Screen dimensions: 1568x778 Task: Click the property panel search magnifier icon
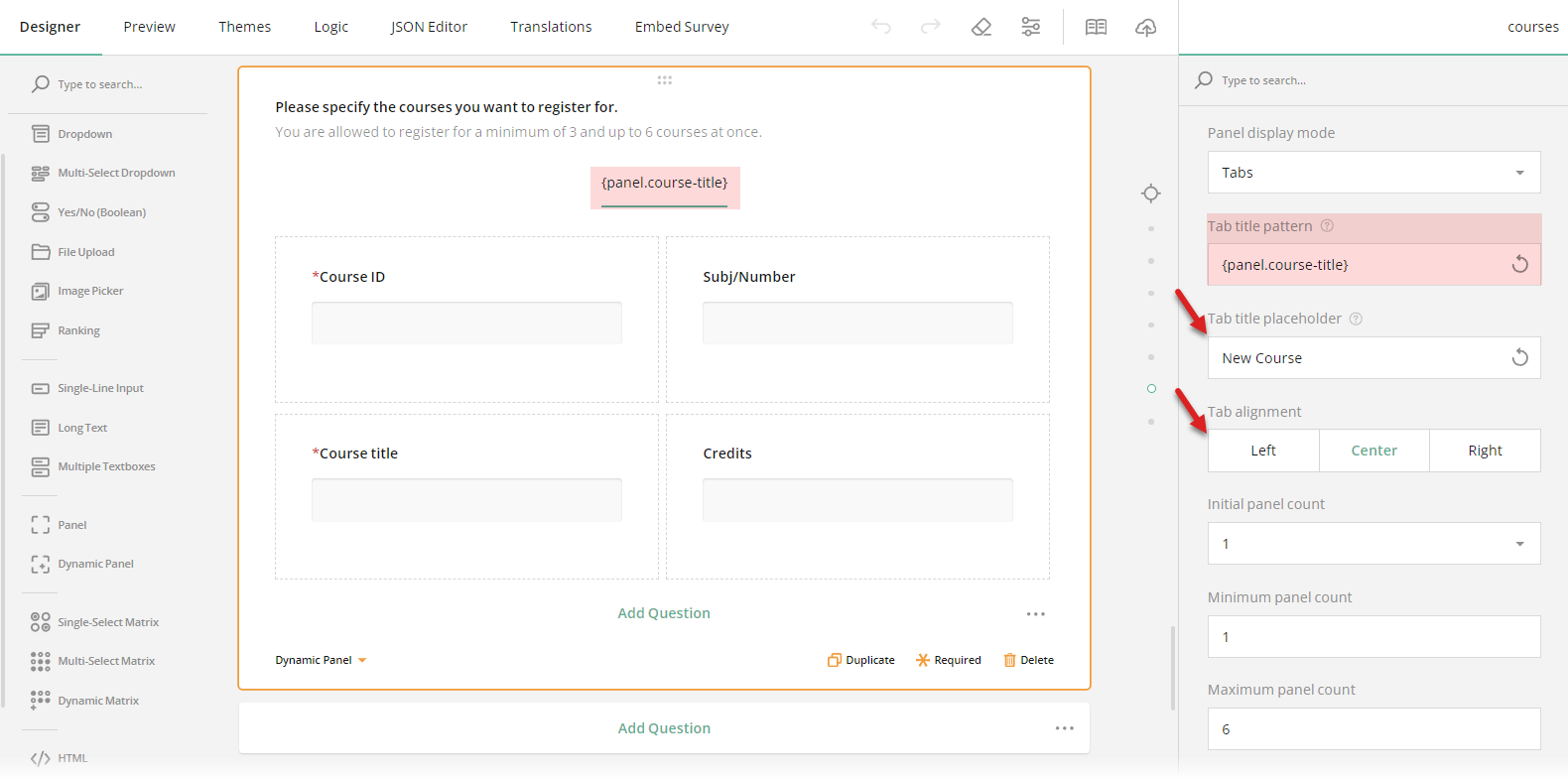point(1204,80)
